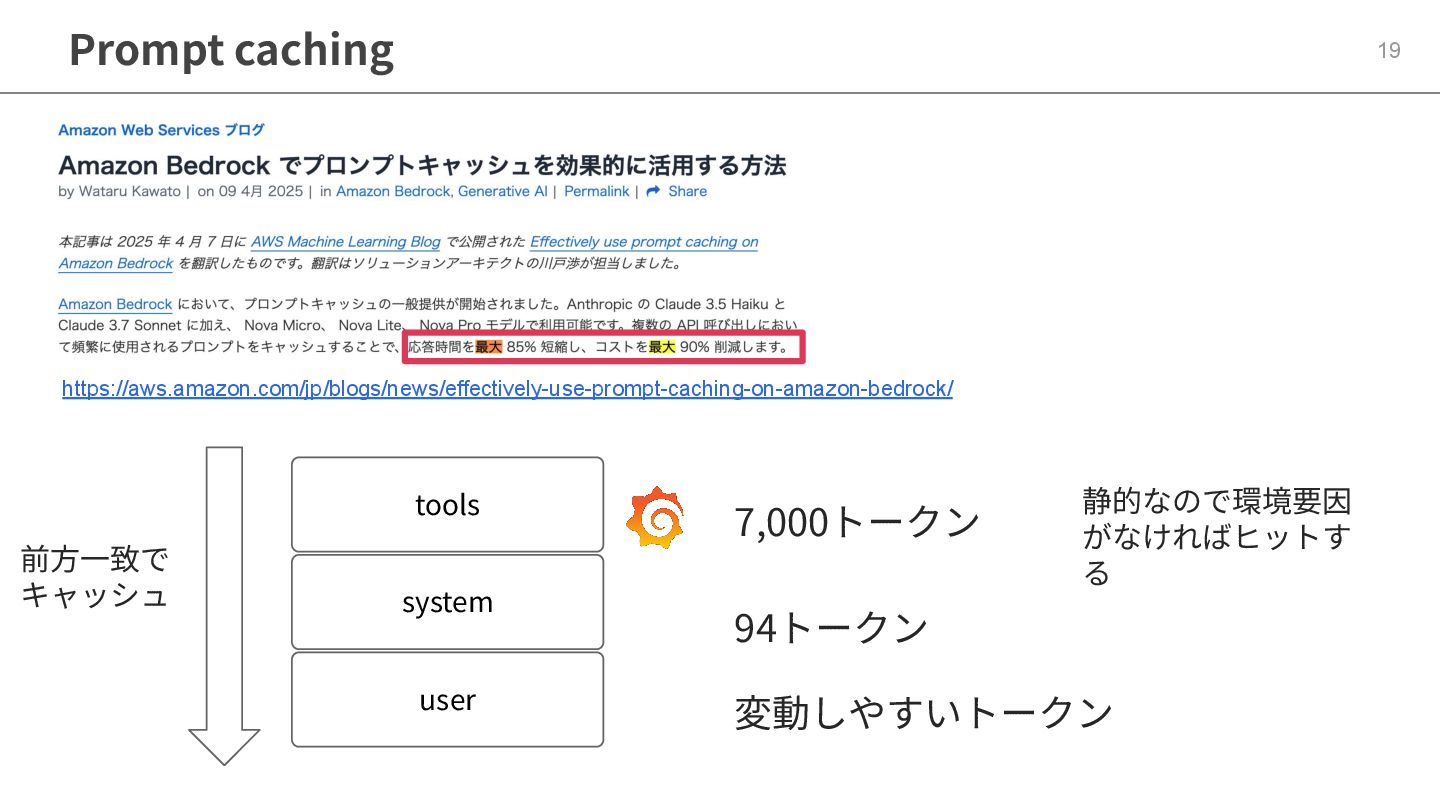
Task: Click the Amazon Bedrock category link in byline
Action: (394, 191)
